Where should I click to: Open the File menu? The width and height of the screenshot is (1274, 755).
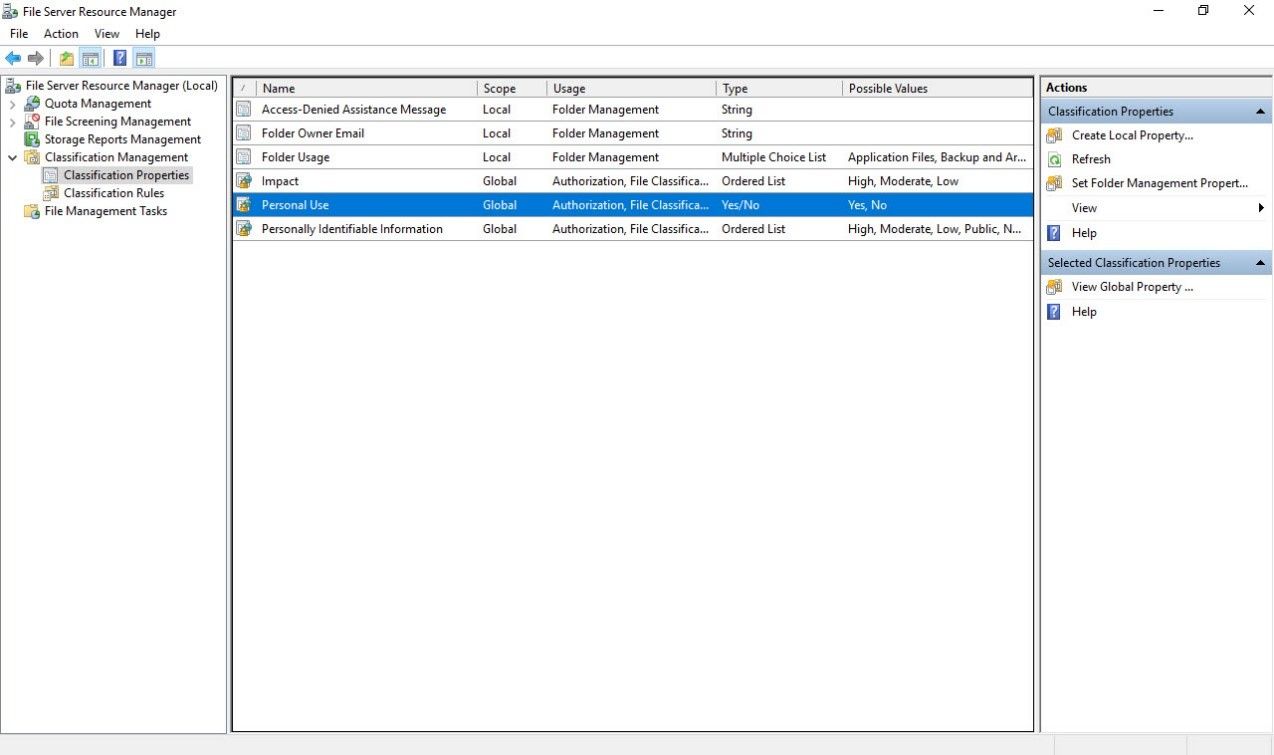18,34
